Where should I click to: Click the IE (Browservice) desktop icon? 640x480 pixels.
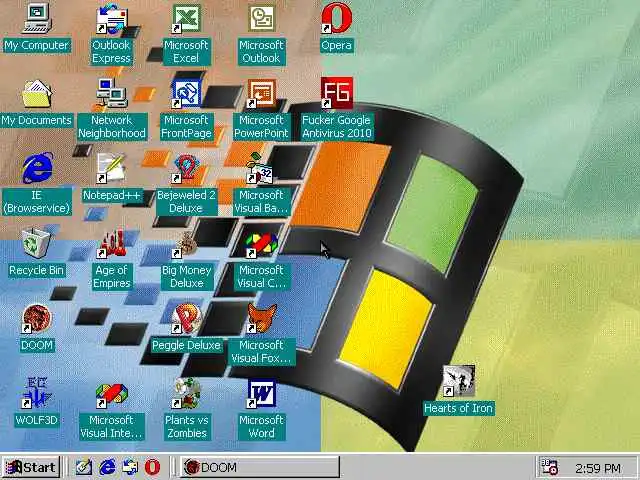(37, 168)
